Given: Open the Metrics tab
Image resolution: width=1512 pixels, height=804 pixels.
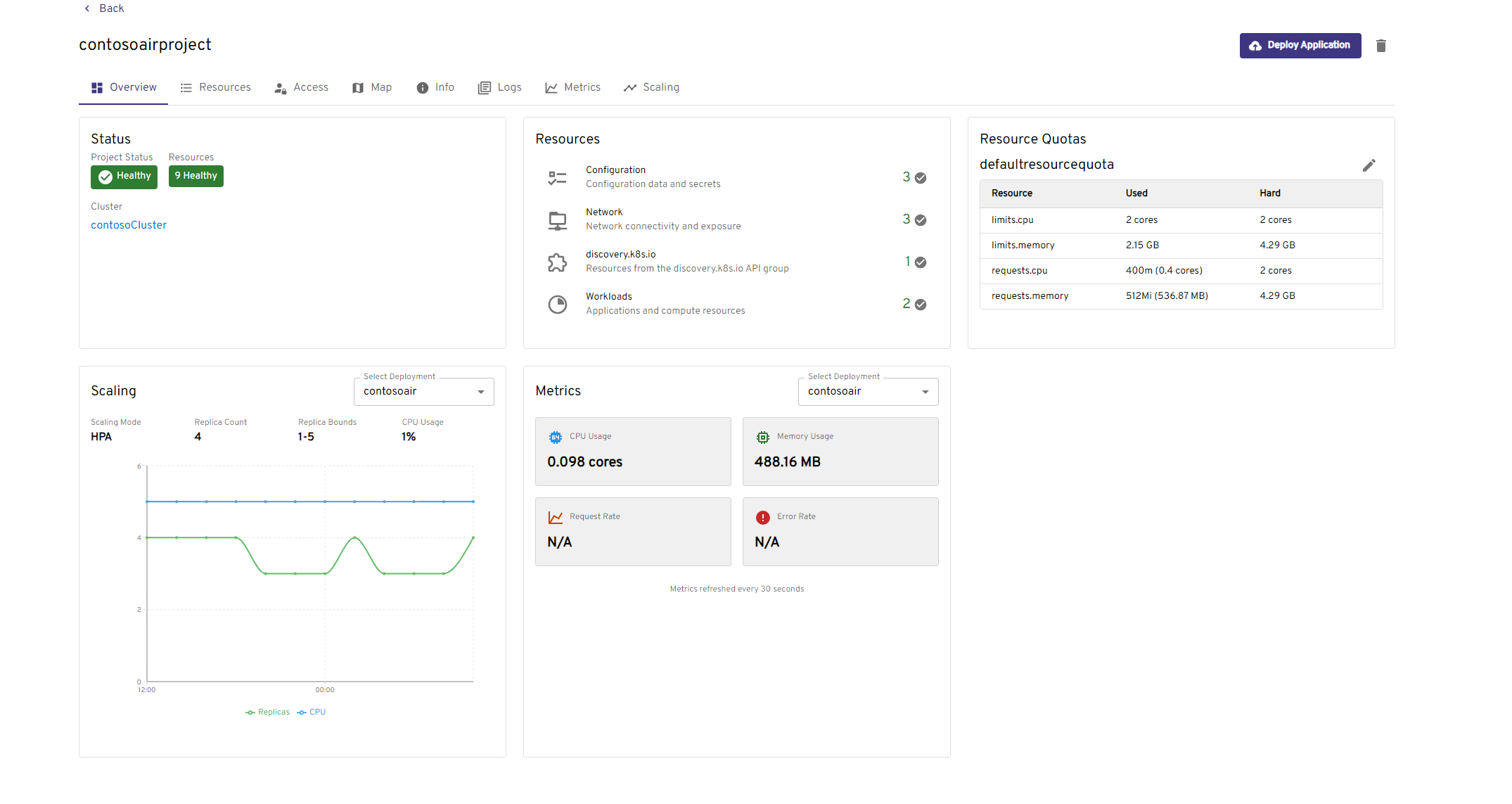Looking at the screenshot, I should (573, 87).
